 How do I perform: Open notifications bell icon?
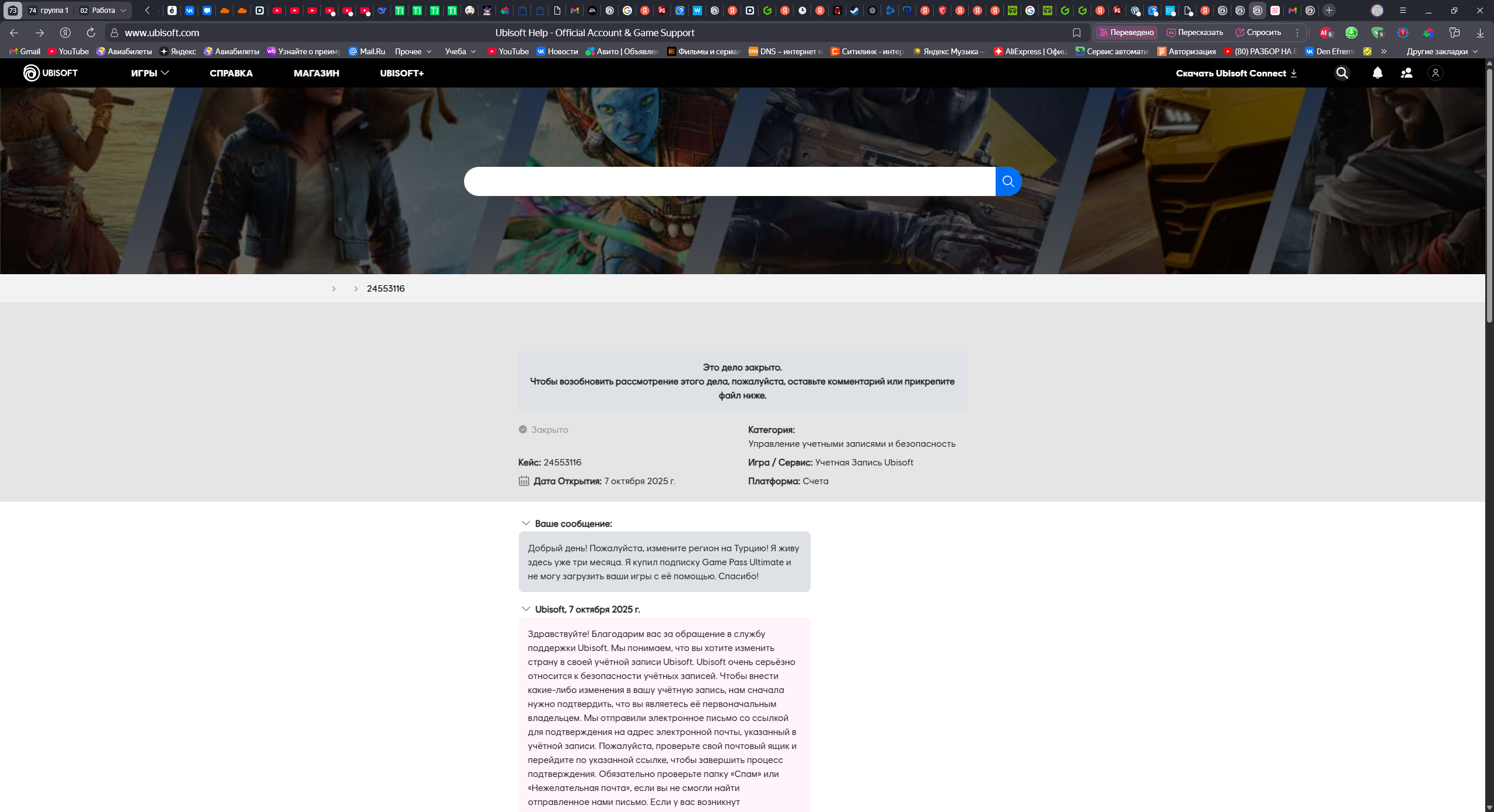click(x=1377, y=73)
